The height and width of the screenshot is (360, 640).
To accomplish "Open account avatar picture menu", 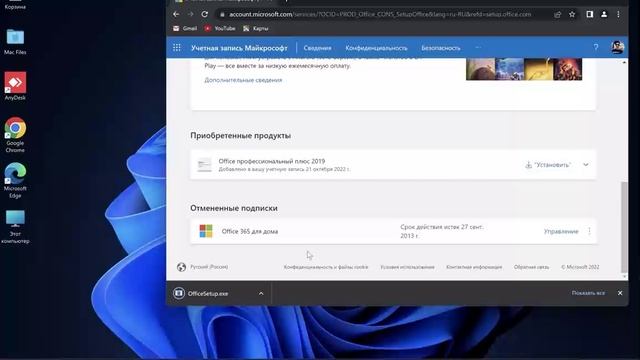I will [618, 47].
